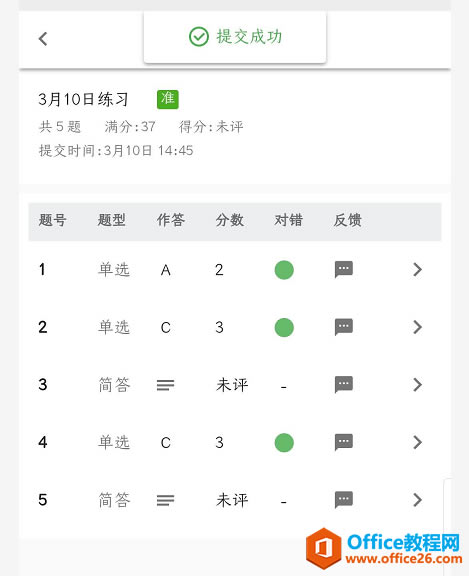Click the 提交成功 success notification

[x=235, y=37]
